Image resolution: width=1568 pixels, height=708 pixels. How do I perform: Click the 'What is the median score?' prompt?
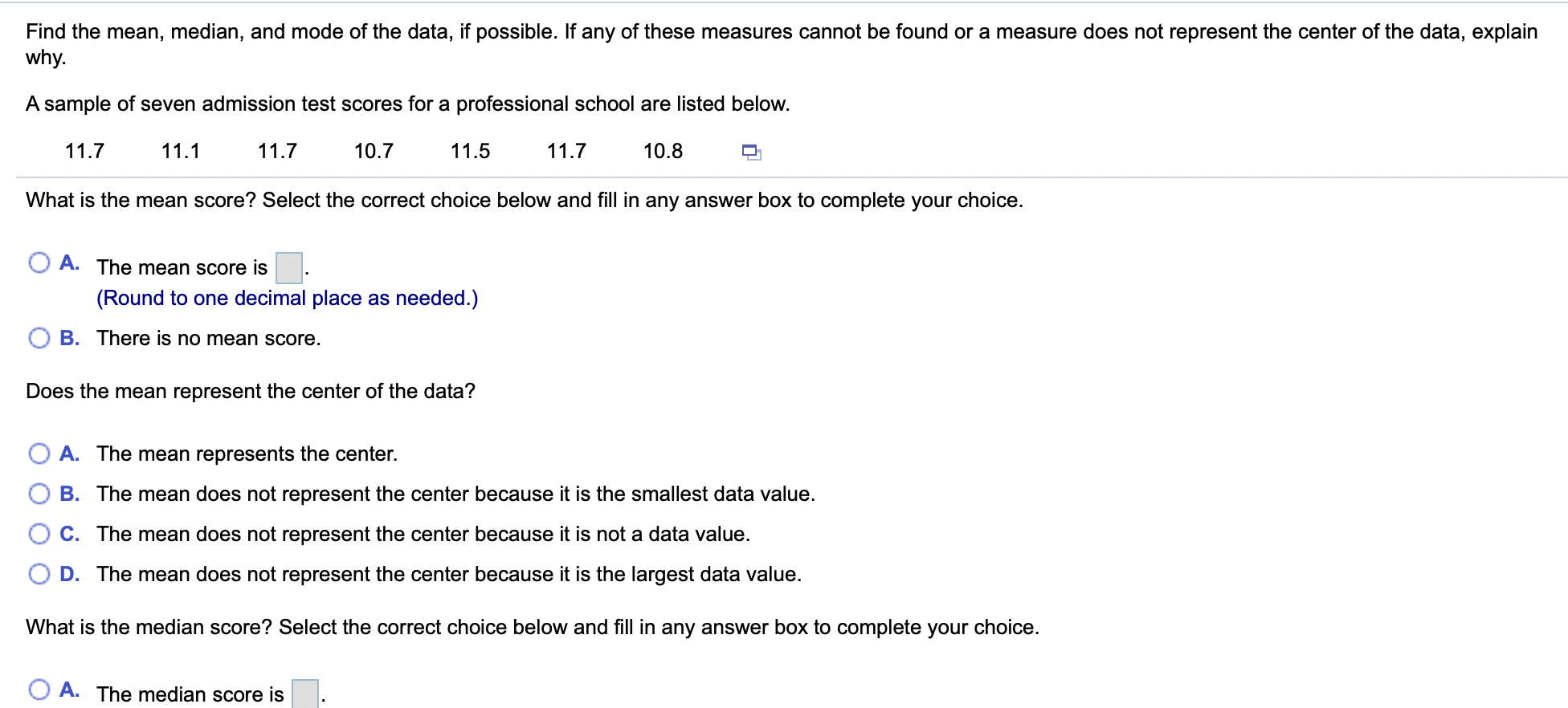click(532, 627)
